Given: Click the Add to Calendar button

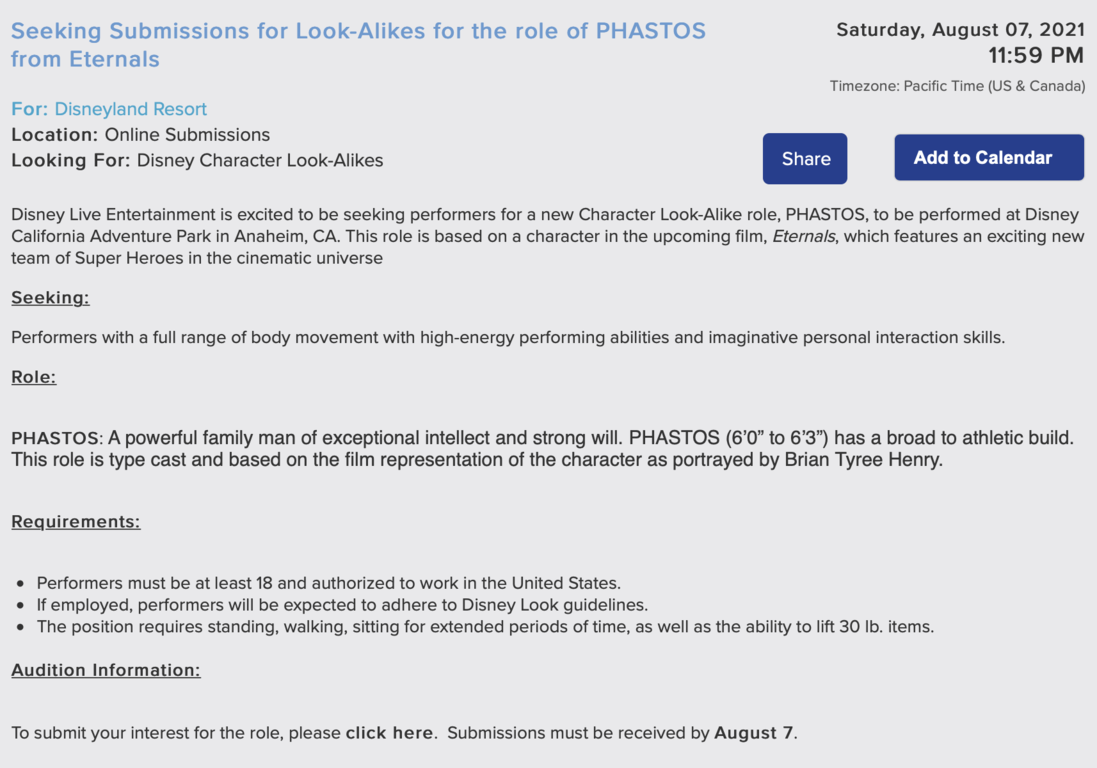Looking at the screenshot, I should 989,157.
